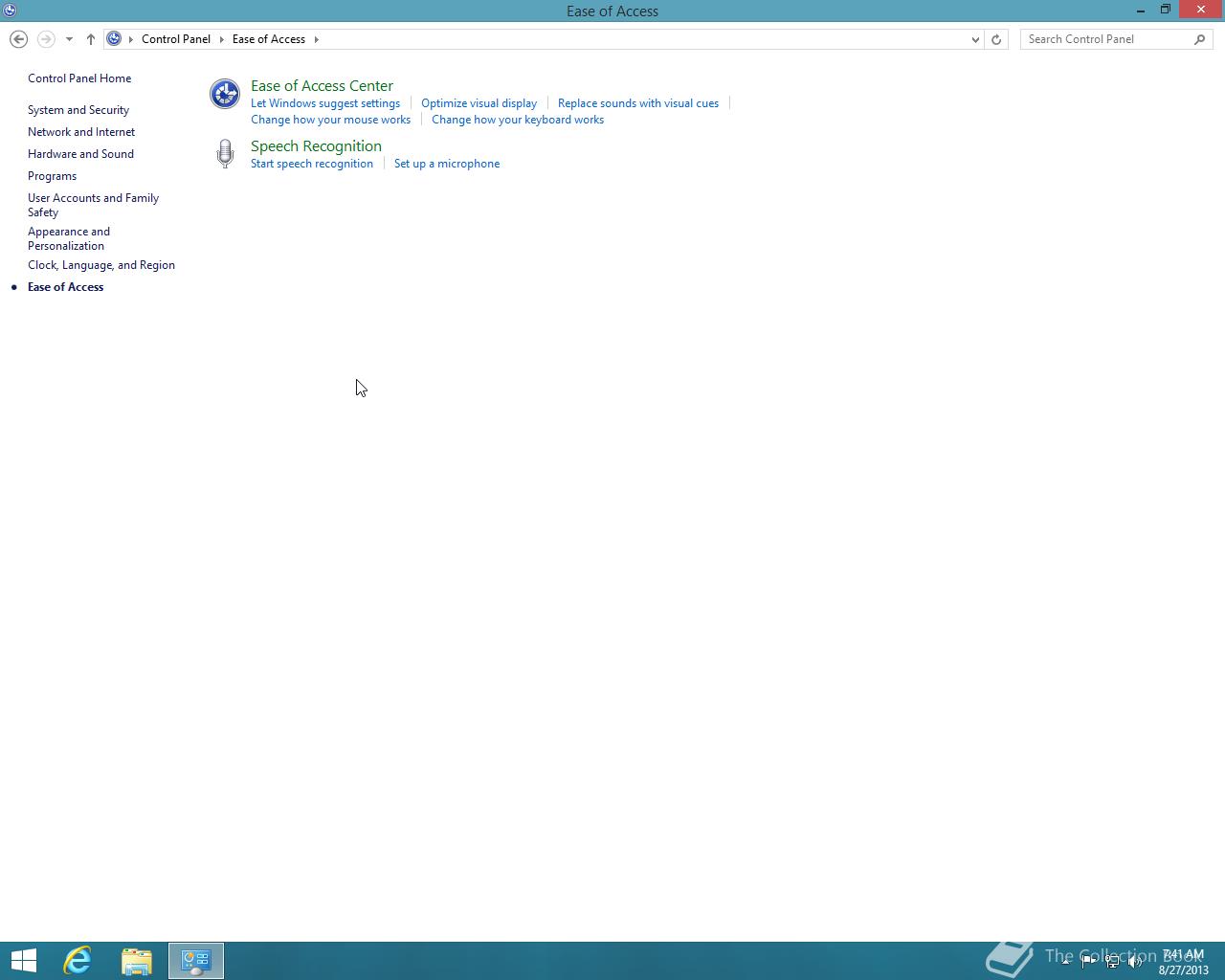Select Ease of Access in the sidebar
1225x980 pixels.
coord(65,287)
